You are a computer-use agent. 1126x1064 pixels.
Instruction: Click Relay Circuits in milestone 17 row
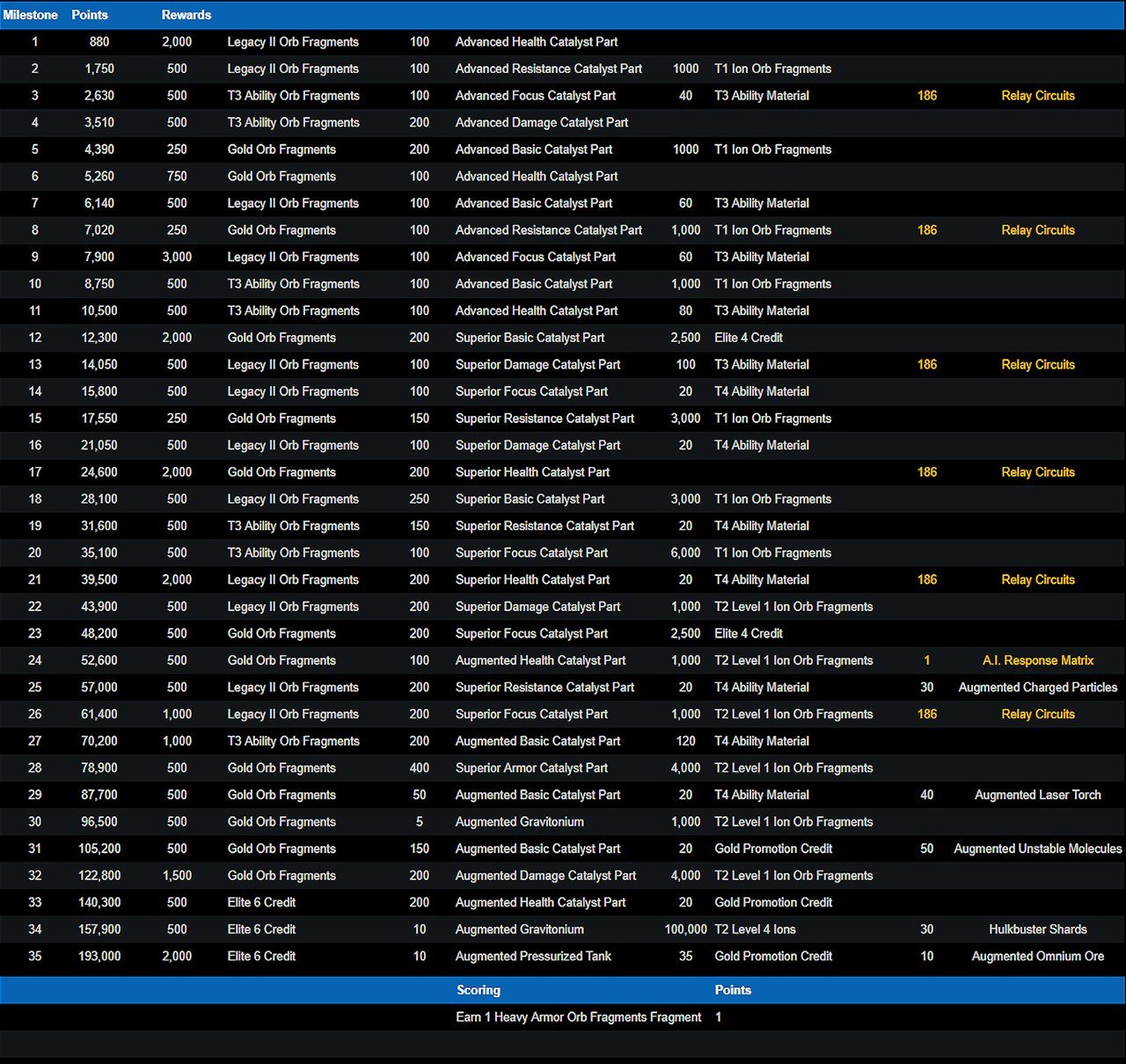pyautogui.click(x=1038, y=472)
